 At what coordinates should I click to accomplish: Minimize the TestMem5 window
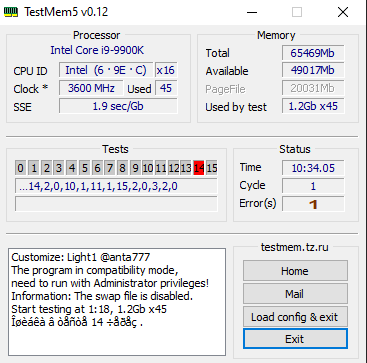(252, 12)
